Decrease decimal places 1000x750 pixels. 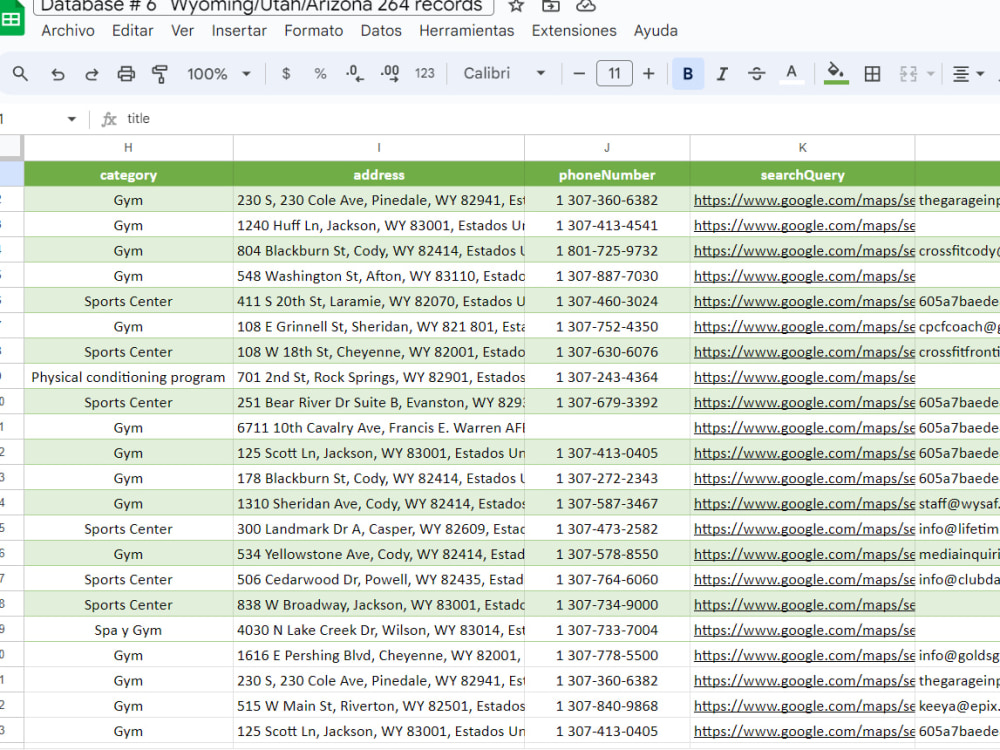355,74
